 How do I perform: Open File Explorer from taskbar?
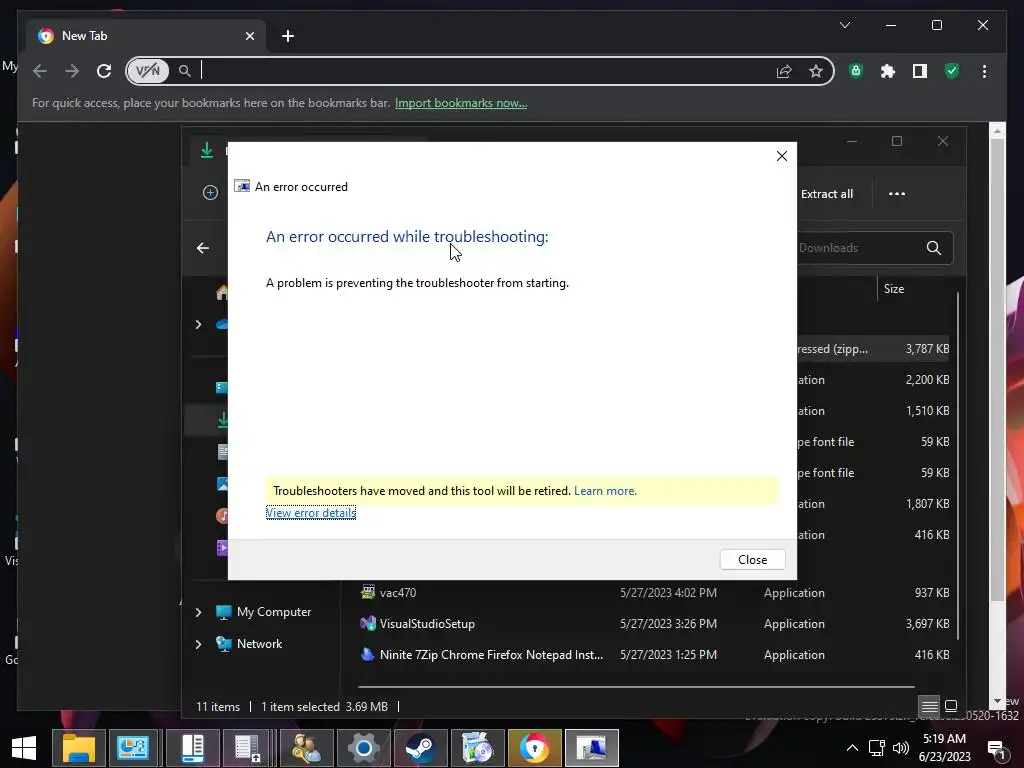[x=78, y=748]
